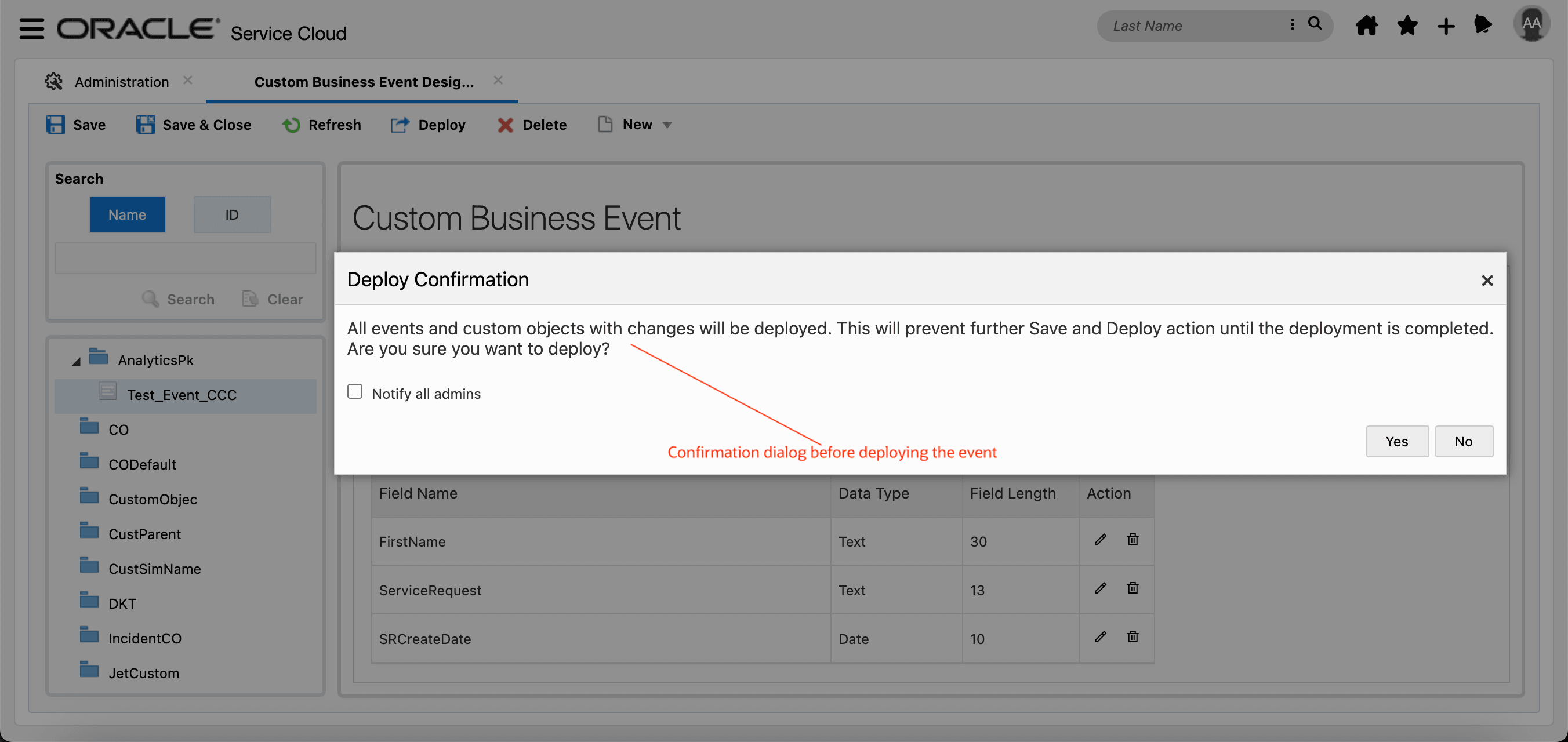Viewport: 1568px width, 742px height.
Task: Click the Deploy toolbar icon
Action: pyautogui.click(x=400, y=125)
